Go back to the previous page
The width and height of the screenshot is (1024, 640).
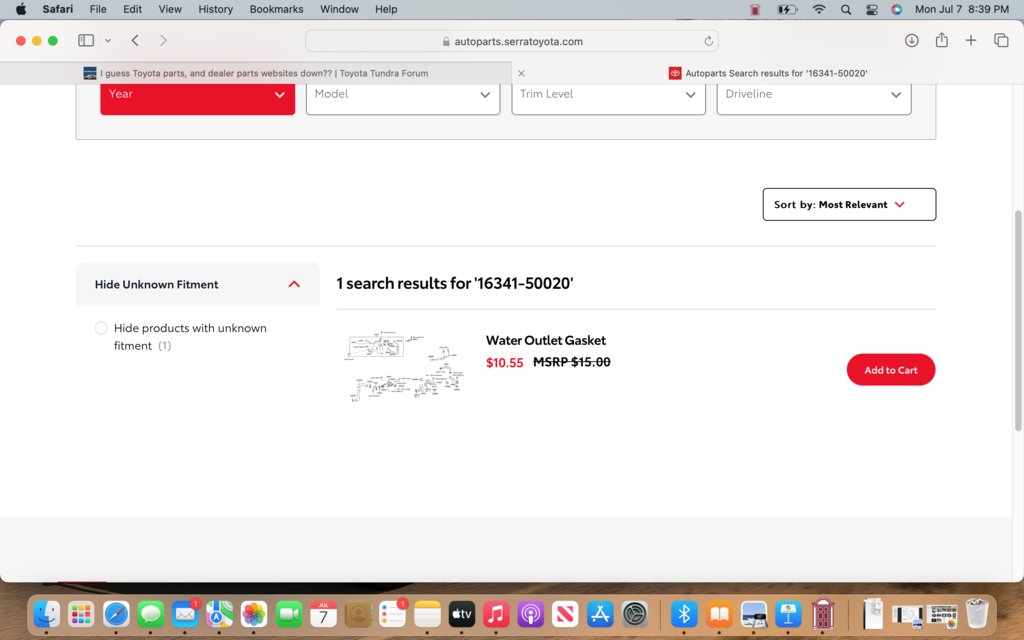tap(135, 40)
